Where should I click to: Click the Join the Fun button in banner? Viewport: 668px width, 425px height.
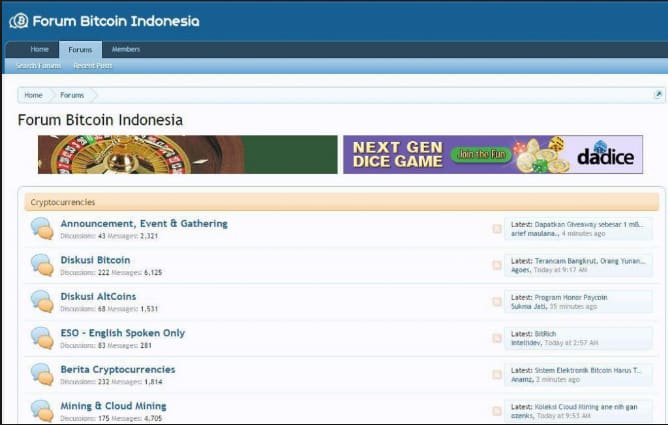(481, 154)
